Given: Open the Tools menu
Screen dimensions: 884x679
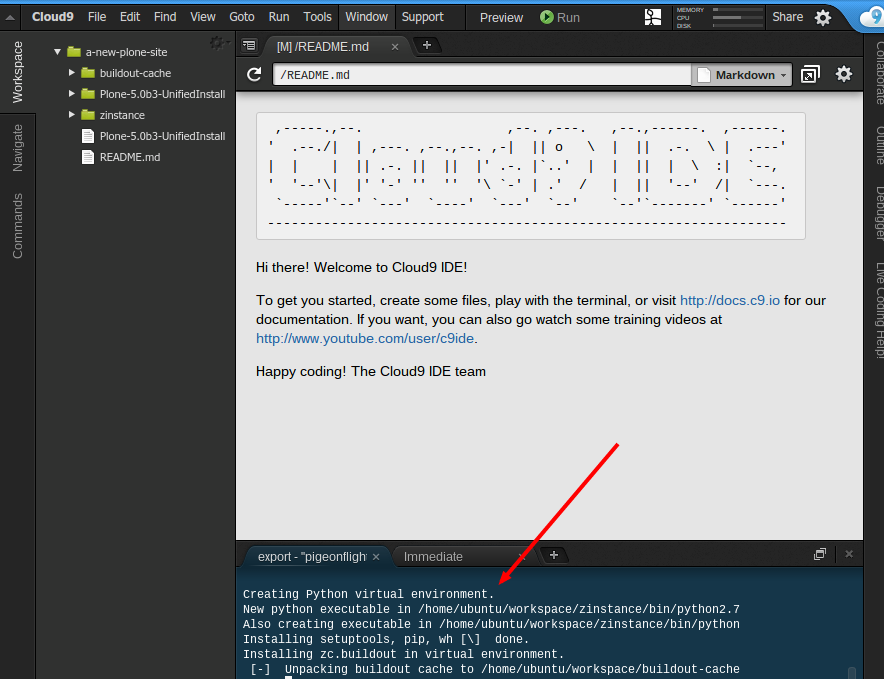Looking at the screenshot, I should [x=317, y=17].
